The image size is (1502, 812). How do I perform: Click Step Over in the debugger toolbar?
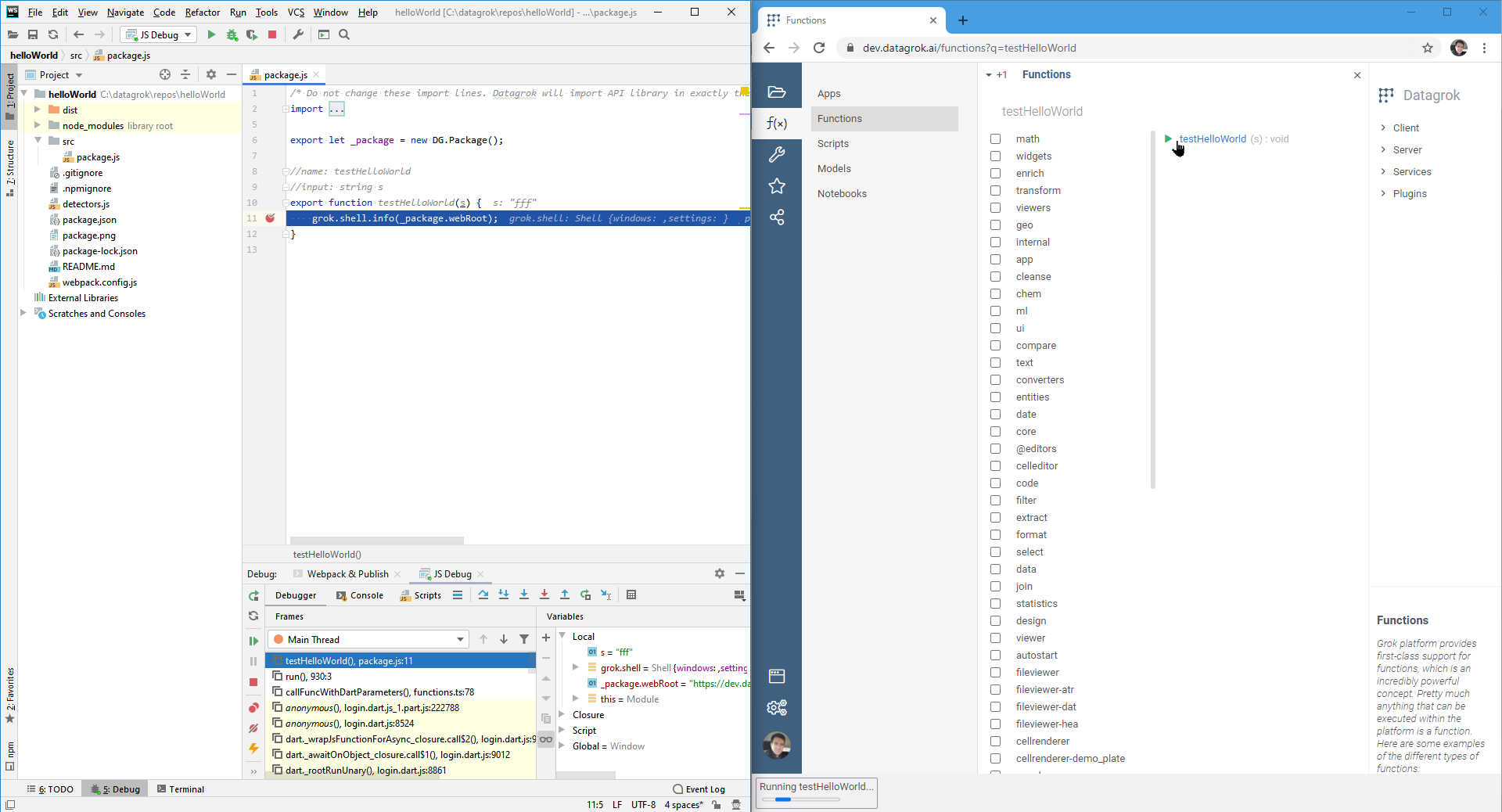tap(483, 595)
